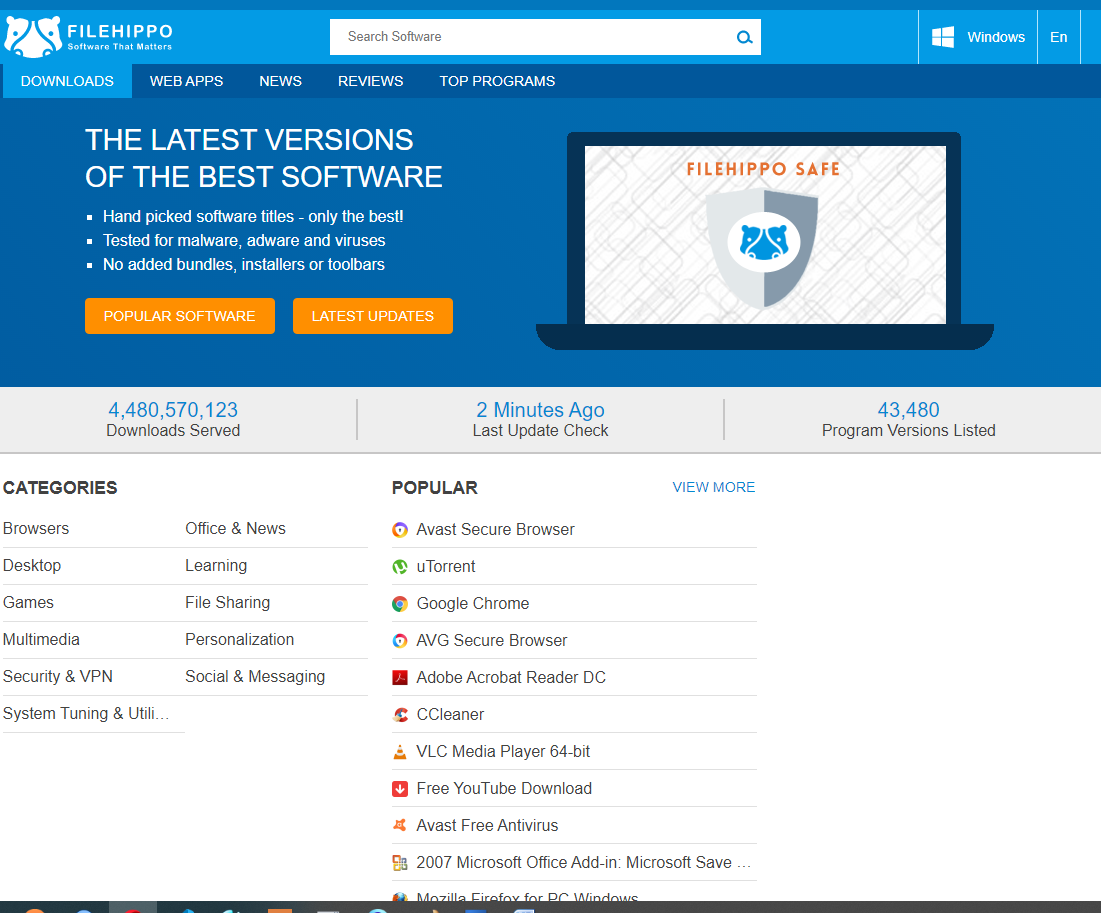The height and width of the screenshot is (913, 1101).
Task: Click the FileHippo hippo logo
Action: (x=33, y=37)
